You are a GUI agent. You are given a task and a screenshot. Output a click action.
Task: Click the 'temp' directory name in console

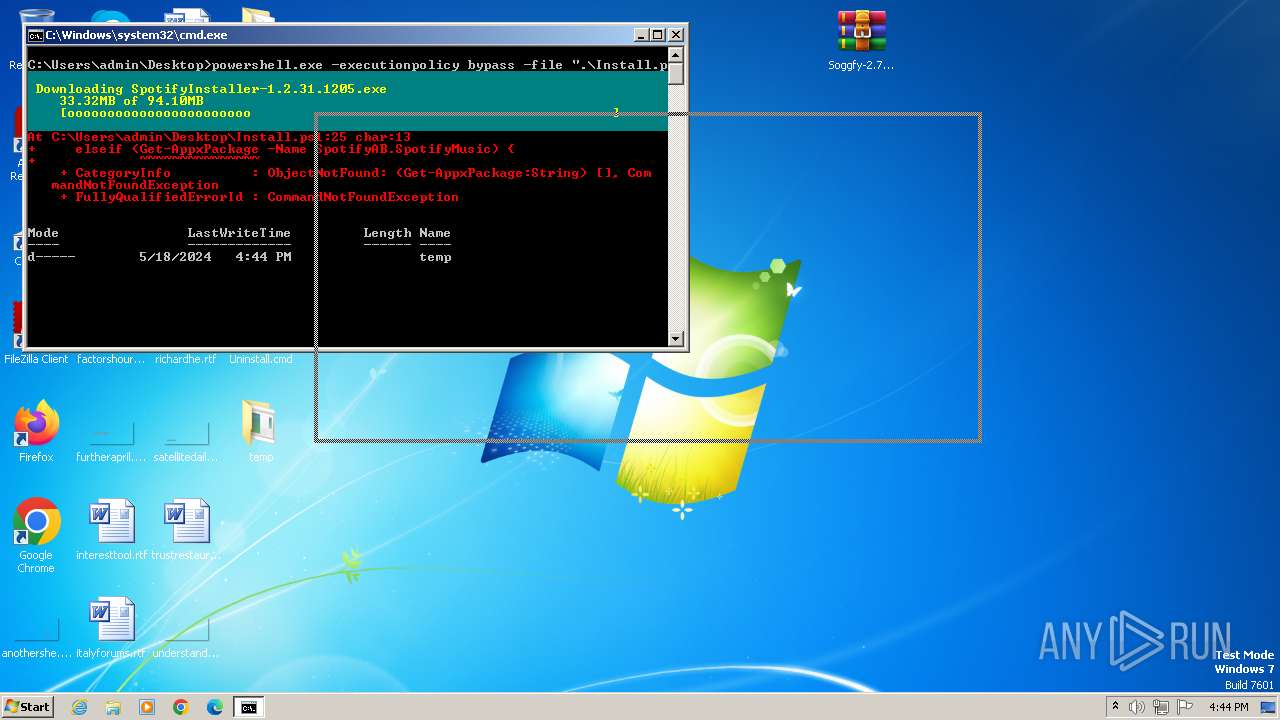(x=435, y=257)
